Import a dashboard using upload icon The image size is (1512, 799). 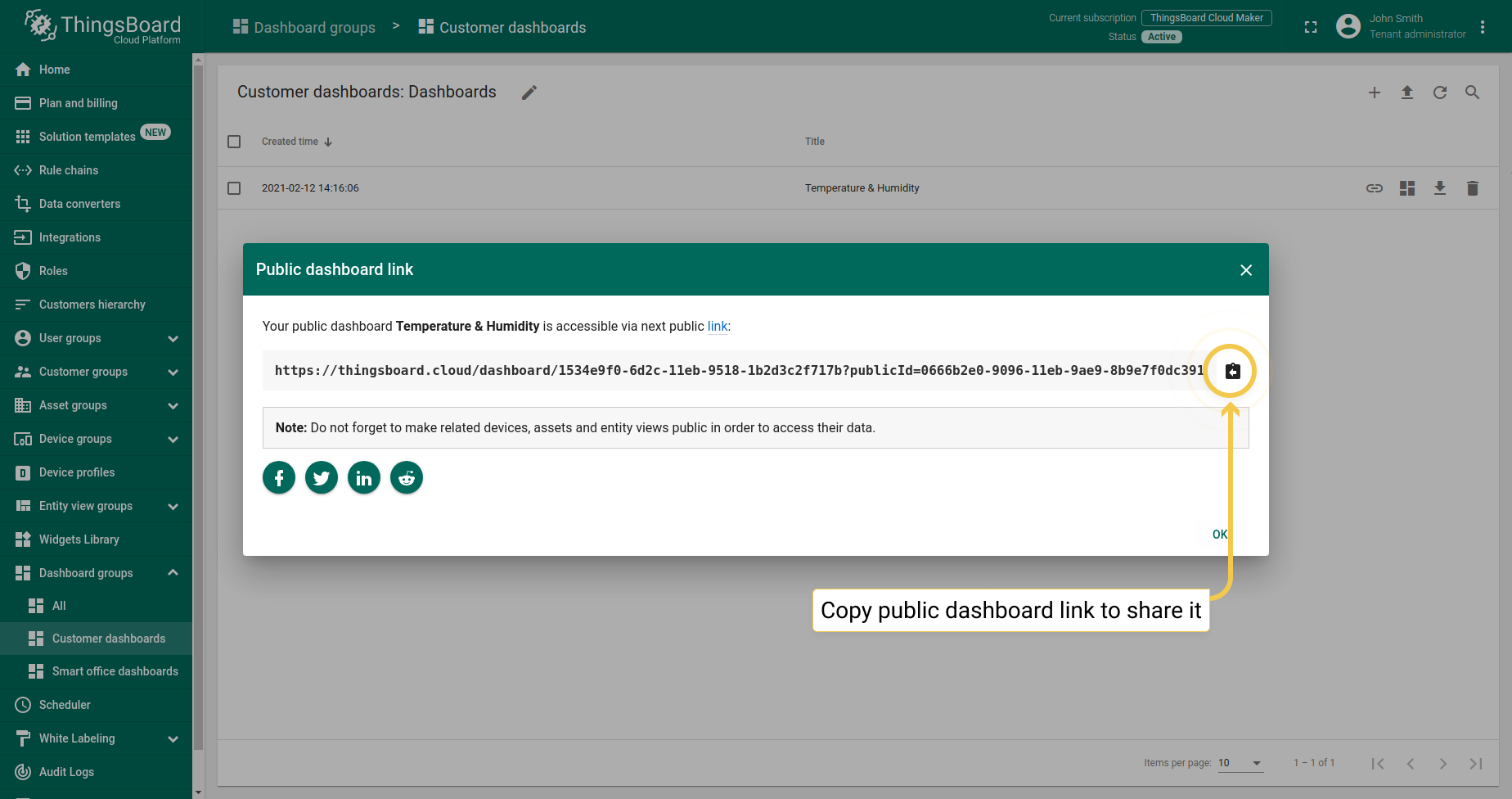tap(1407, 93)
